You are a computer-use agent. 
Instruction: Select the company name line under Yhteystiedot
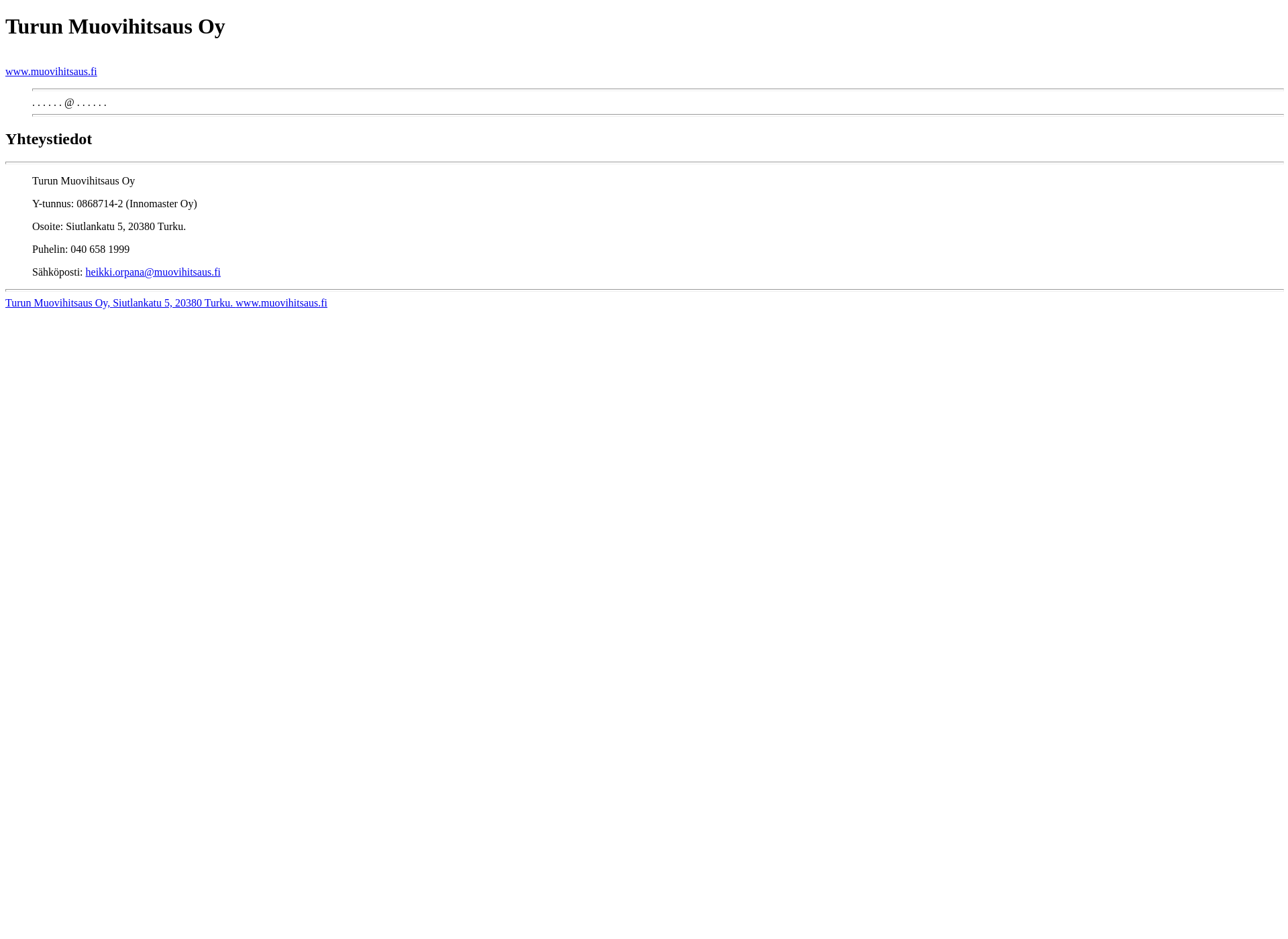pyautogui.click(x=84, y=181)
